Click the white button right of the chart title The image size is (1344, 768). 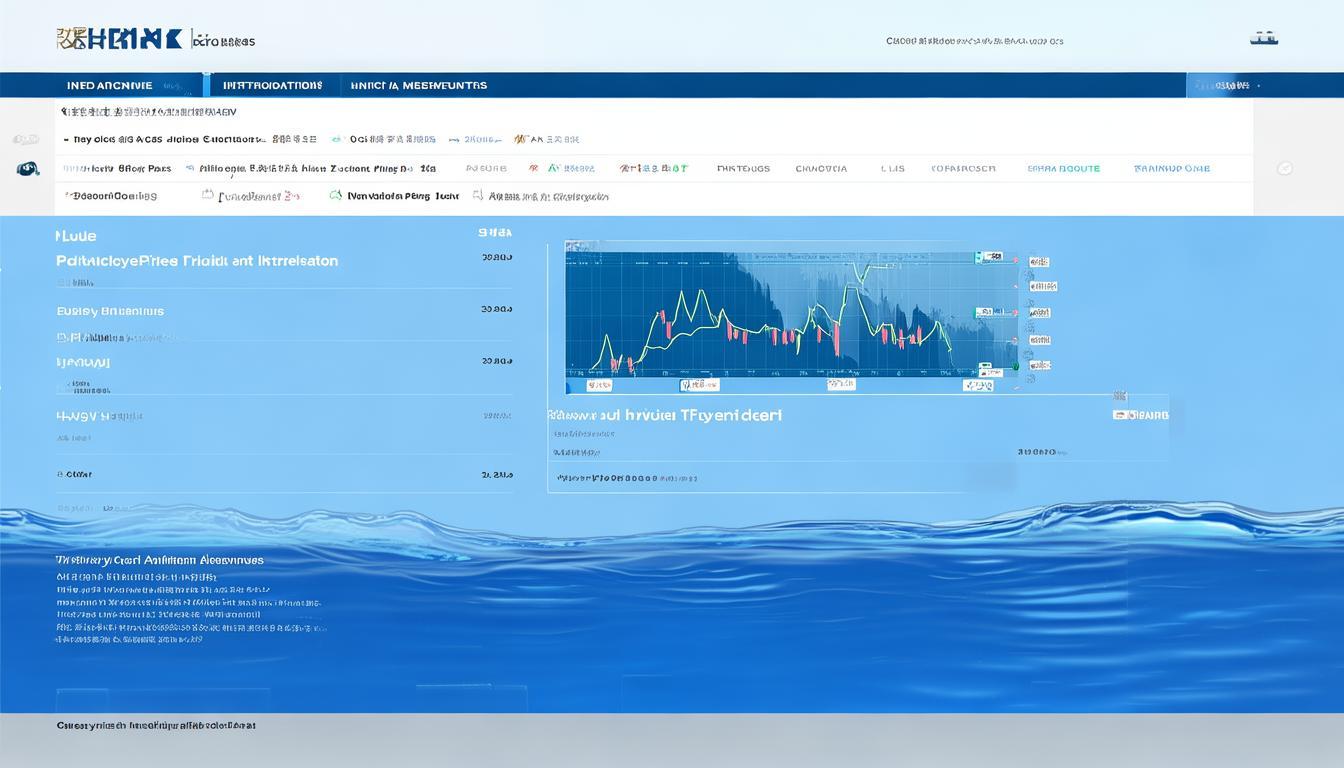click(x=1140, y=414)
